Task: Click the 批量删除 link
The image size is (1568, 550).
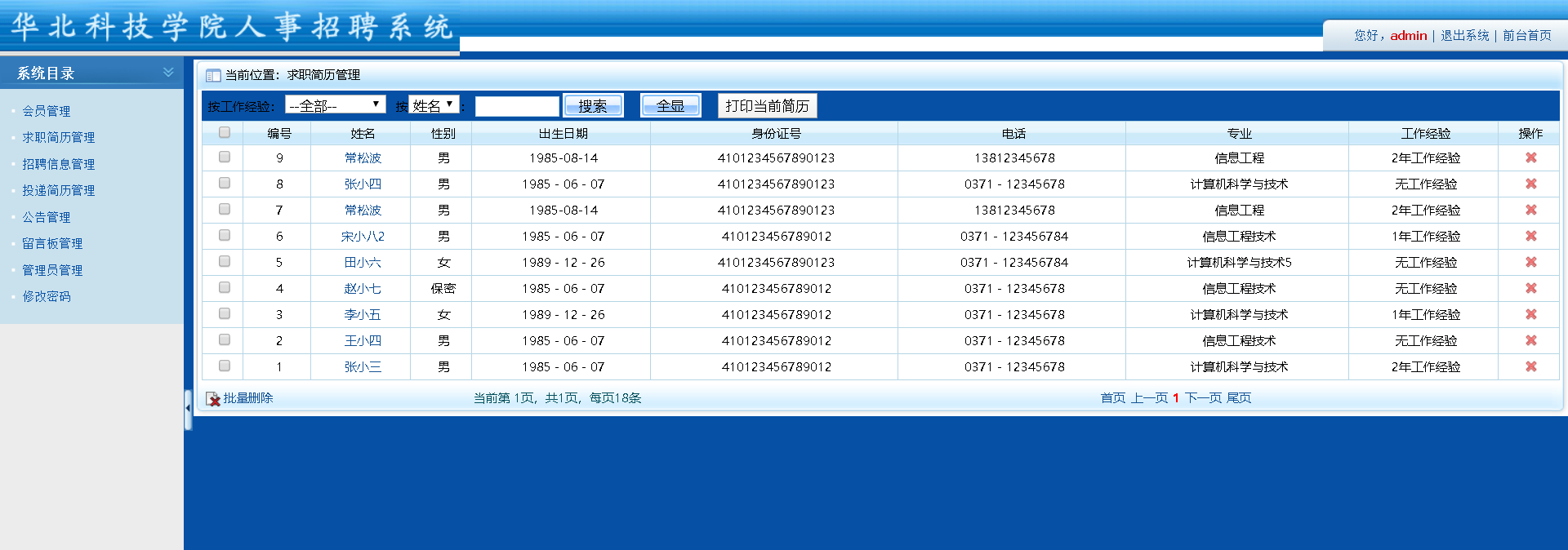Action: coord(248,398)
